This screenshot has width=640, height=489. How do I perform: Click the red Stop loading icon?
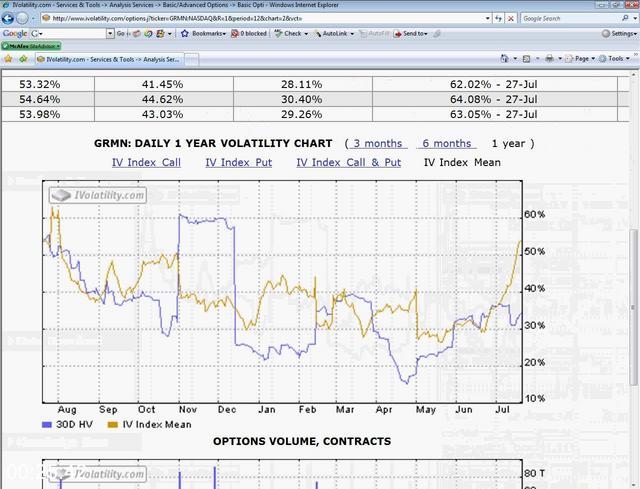tap(511, 18)
